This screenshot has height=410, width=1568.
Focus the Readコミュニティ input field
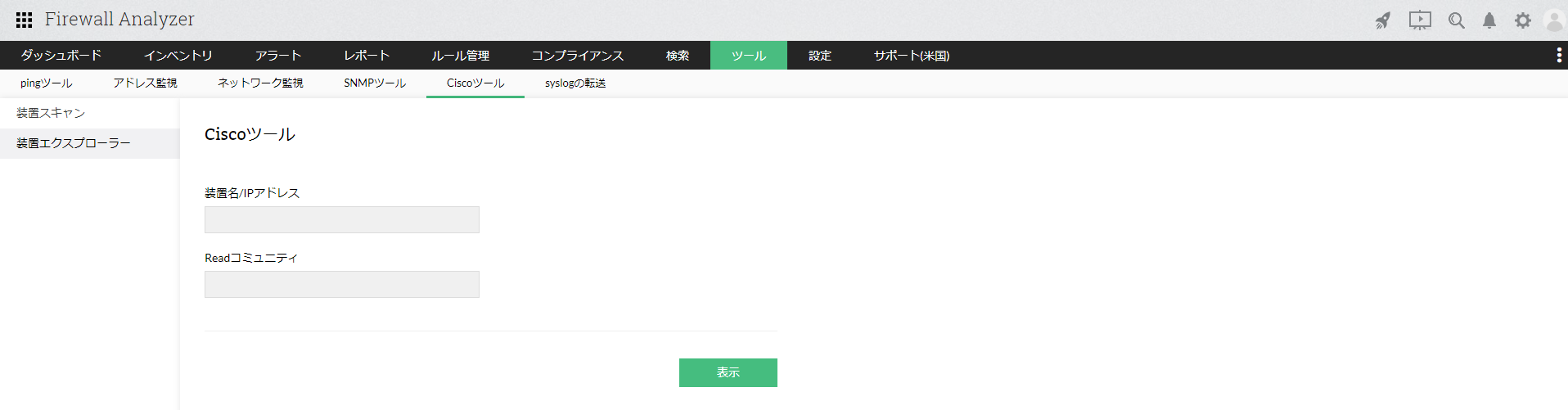(342, 284)
